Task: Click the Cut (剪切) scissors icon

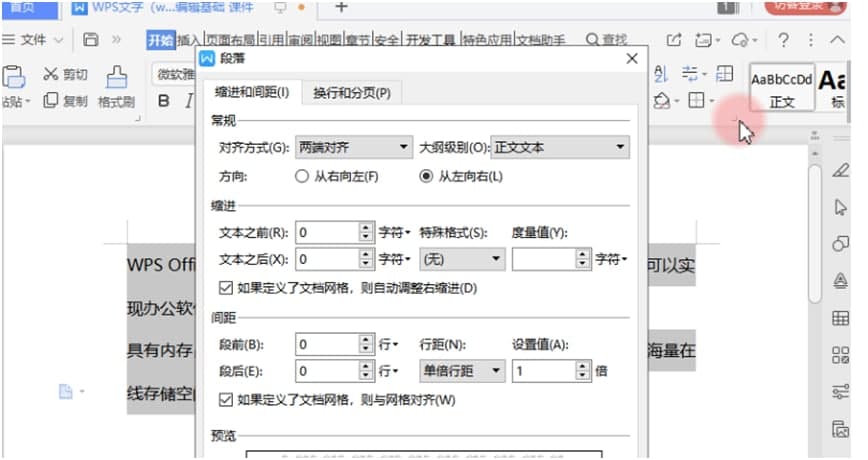Action: (x=51, y=73)
